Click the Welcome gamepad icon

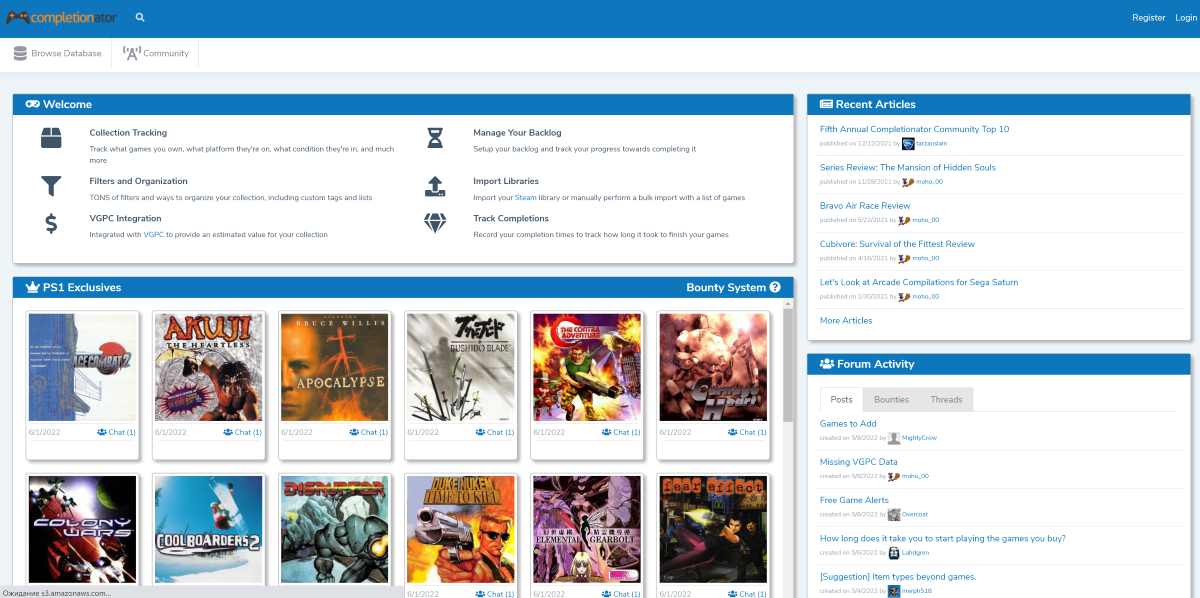tap(33, 104)
